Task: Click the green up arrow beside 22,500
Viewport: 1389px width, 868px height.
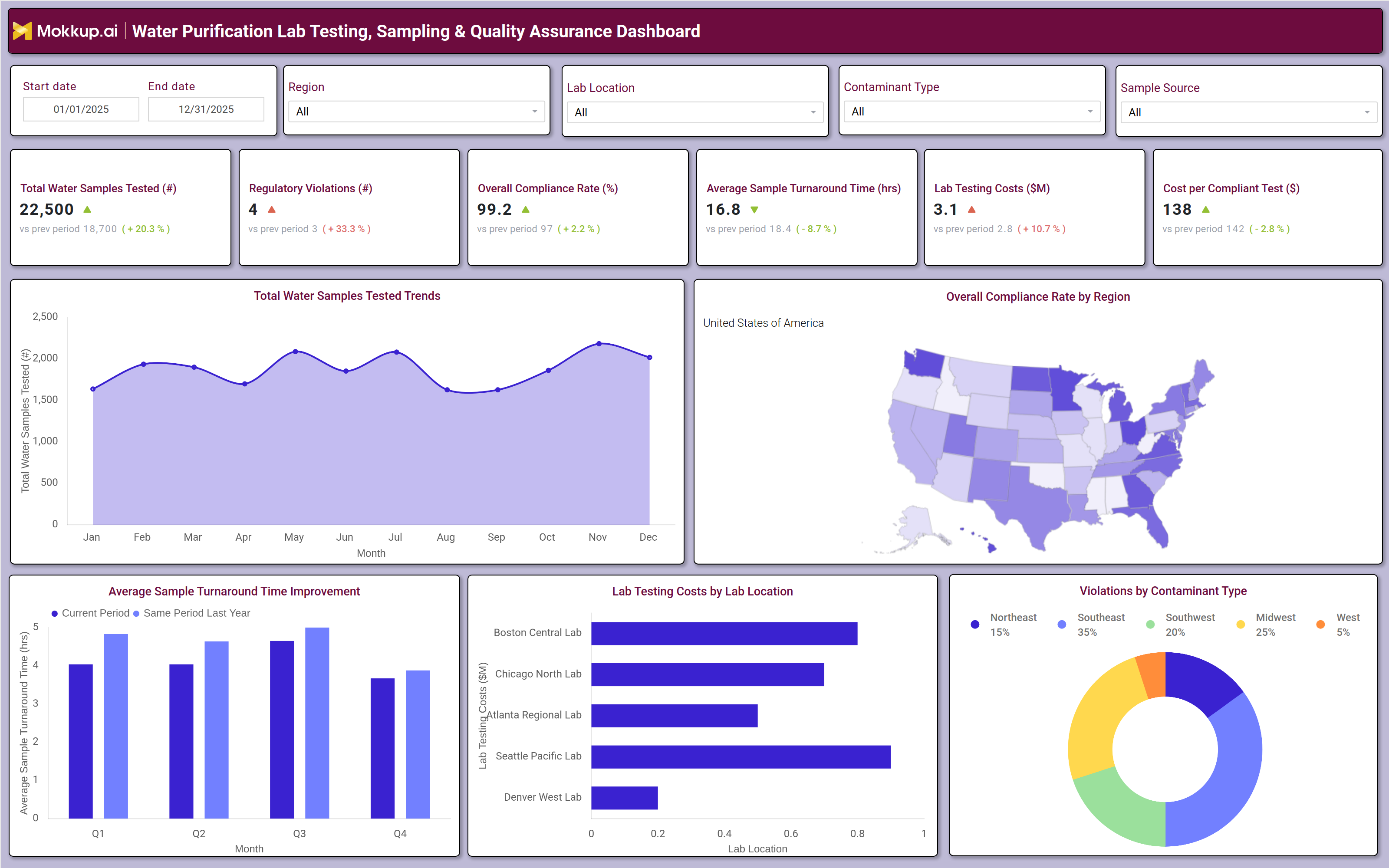Action: (87, 210)
